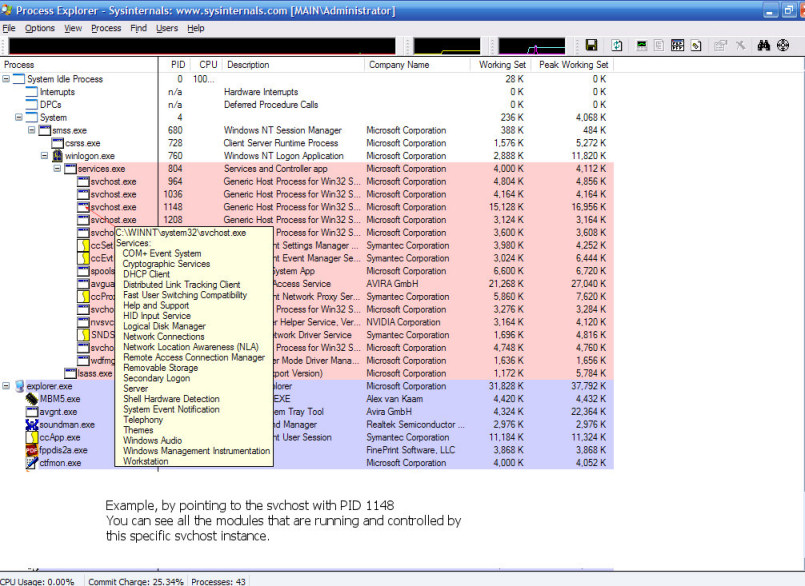Click the binoculars Find toolbar icon
The image size is (805, 586).
click(x=763, y=45)
